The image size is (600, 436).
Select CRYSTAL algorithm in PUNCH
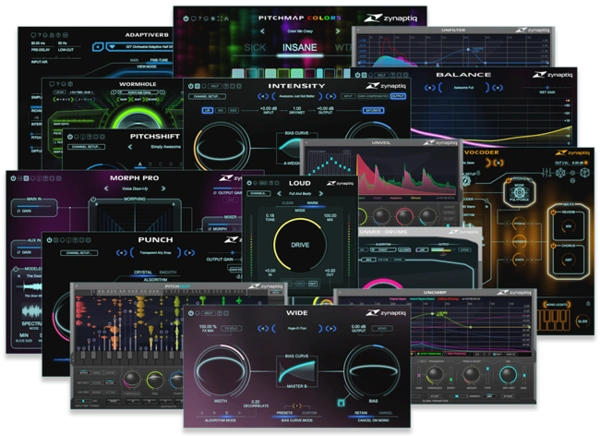[x=143, y=272]
